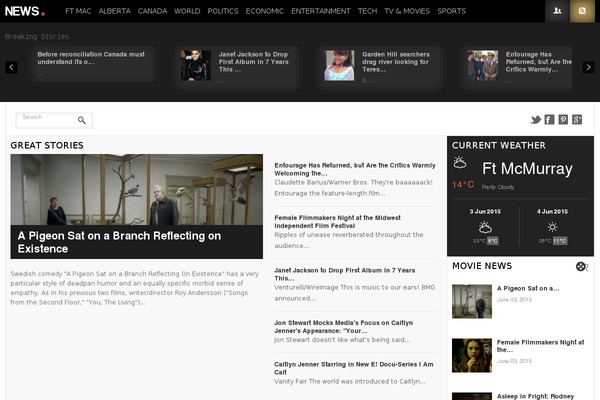Click 'Vanity Fair The world was introduced' excerpt

tap(350, 381)
